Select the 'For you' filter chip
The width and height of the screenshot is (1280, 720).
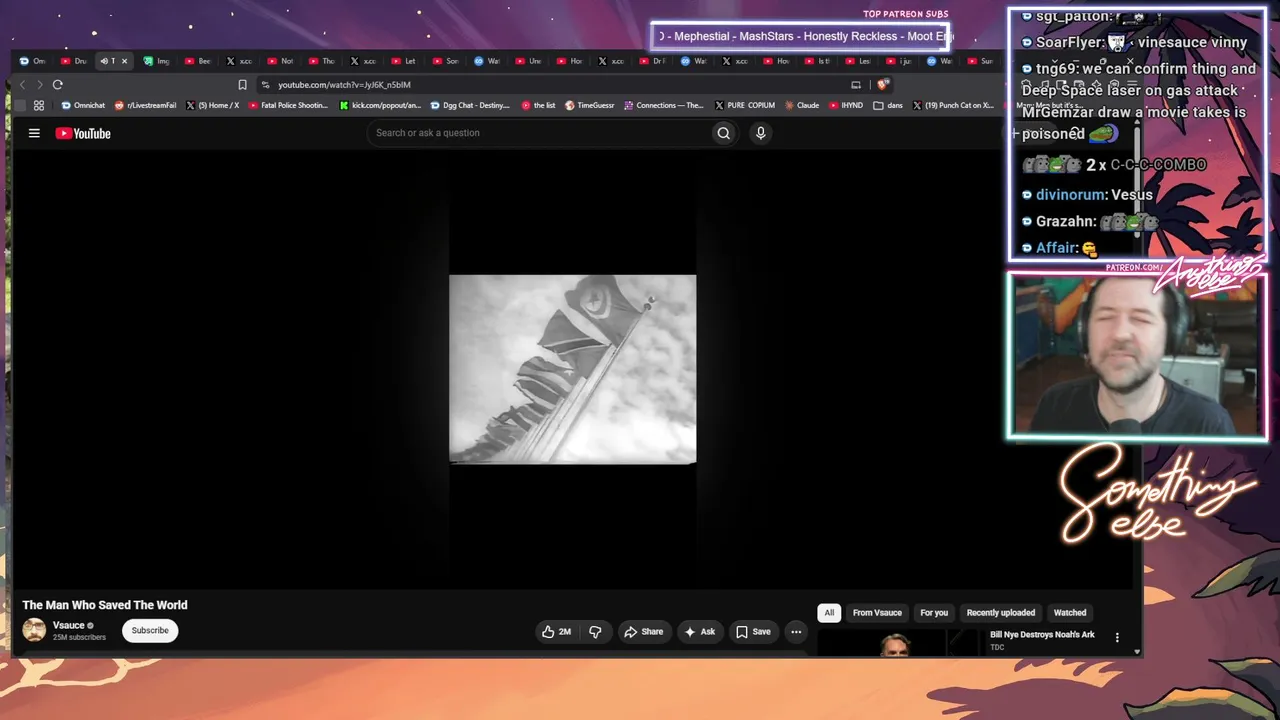click(x=934, y=613)
